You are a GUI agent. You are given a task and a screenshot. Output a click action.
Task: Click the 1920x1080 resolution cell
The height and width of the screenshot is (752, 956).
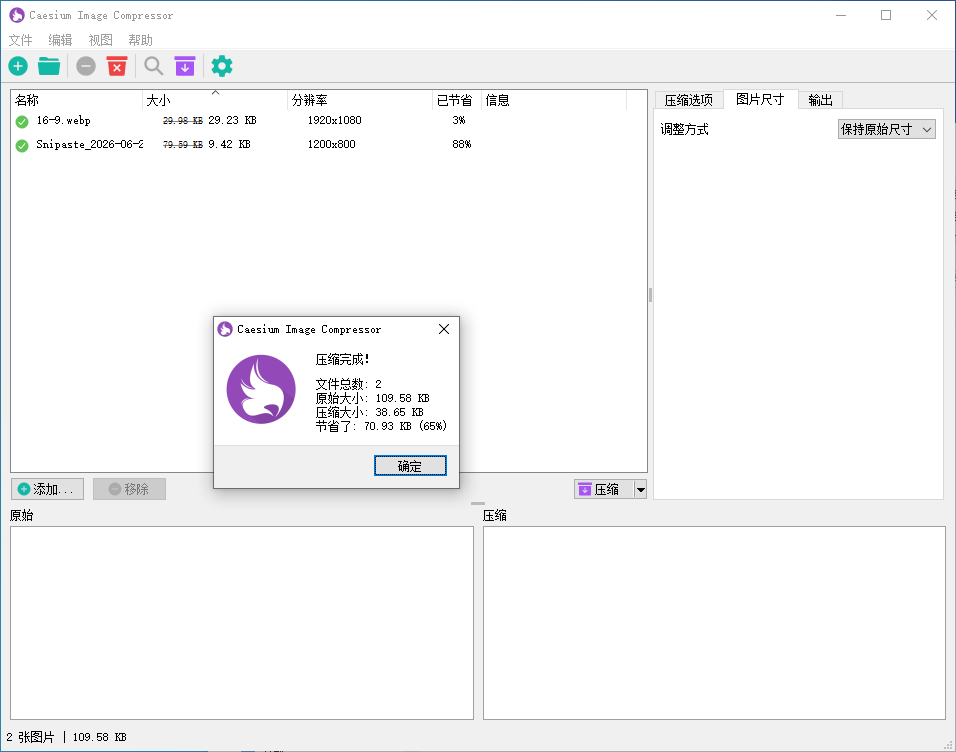[x=334, y=121]
